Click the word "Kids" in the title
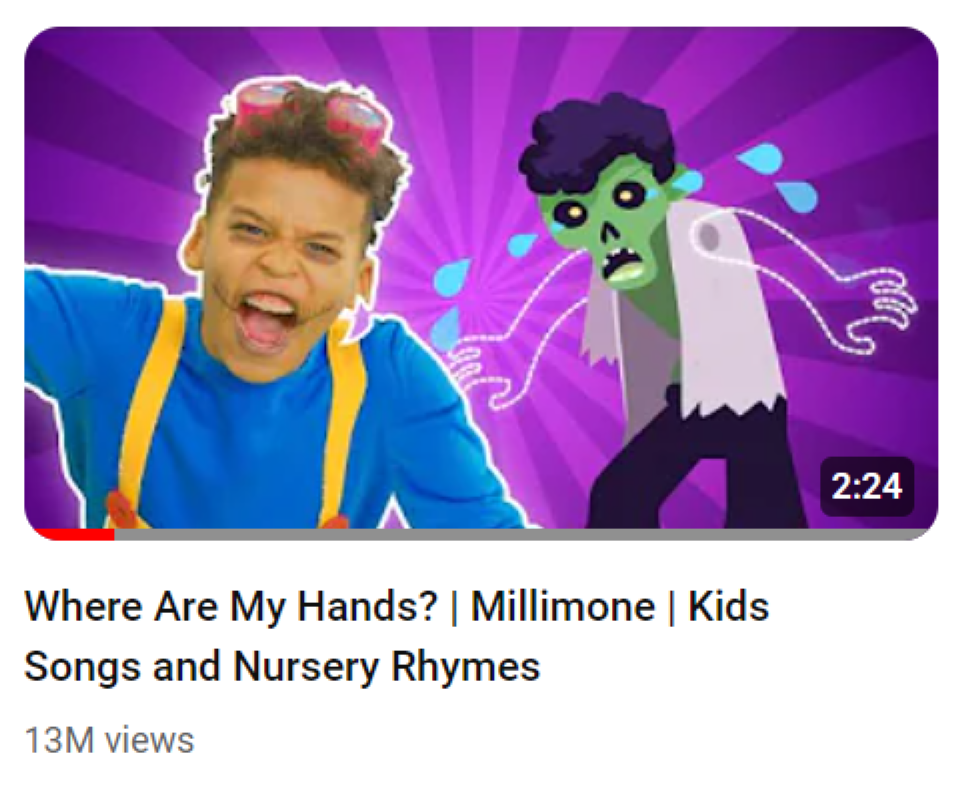Viewport: 962px width, 804px height. (728, 606)
